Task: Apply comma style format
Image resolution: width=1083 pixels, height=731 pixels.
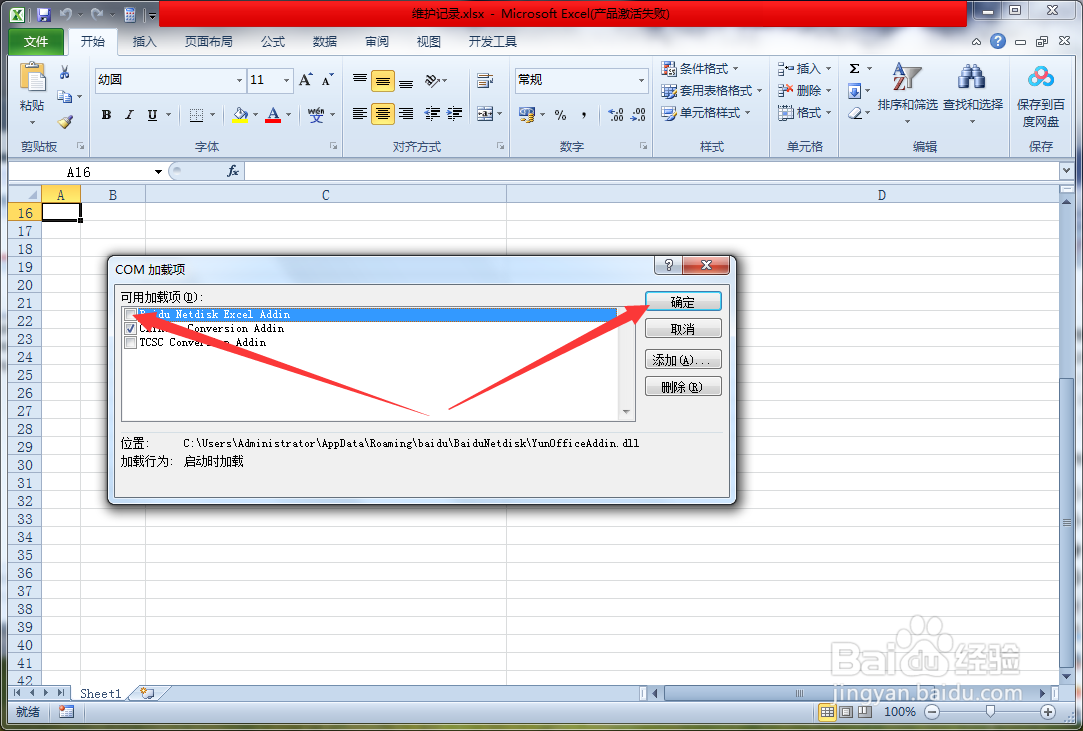Action: (584, 115)
